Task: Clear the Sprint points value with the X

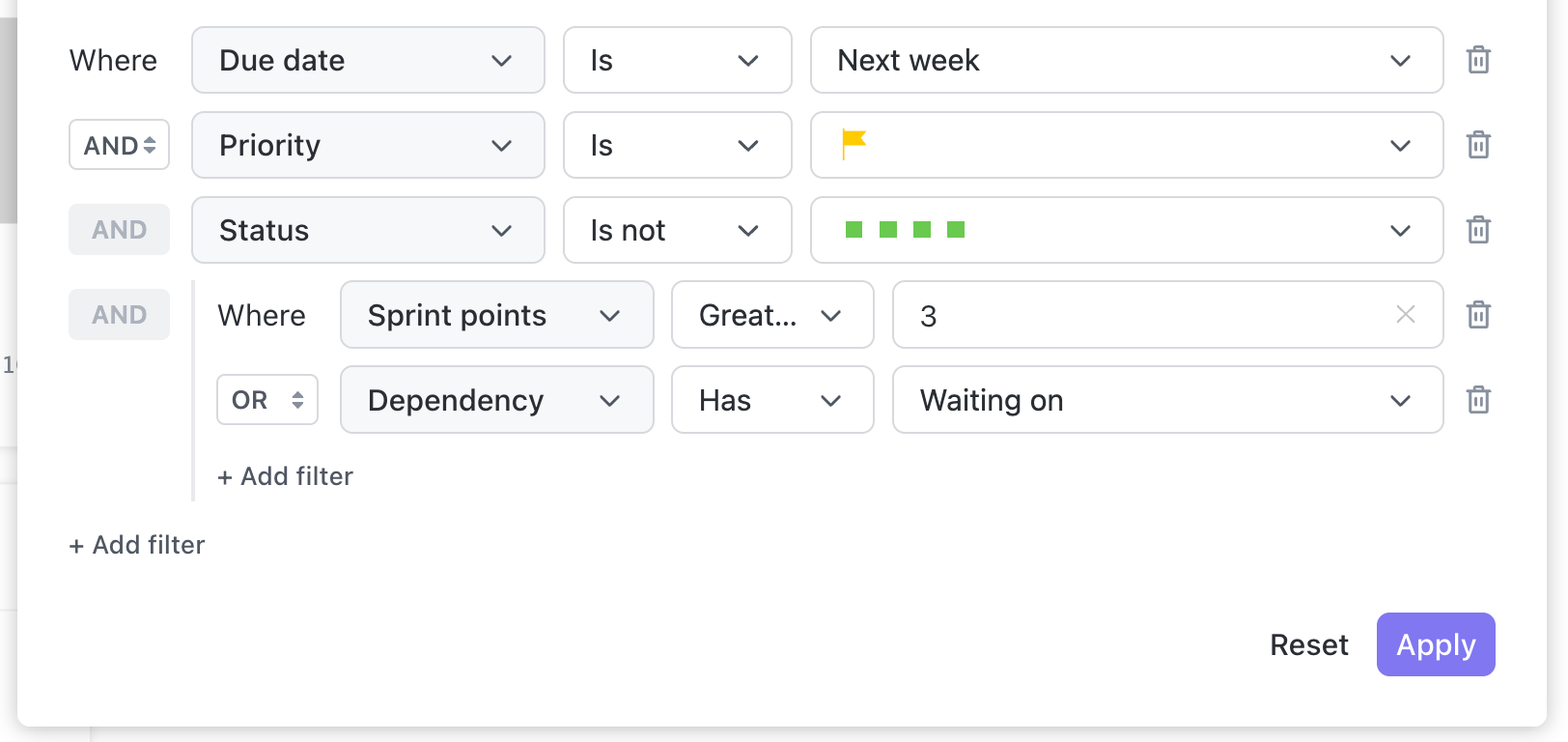Action: [x=1405, y=314]
